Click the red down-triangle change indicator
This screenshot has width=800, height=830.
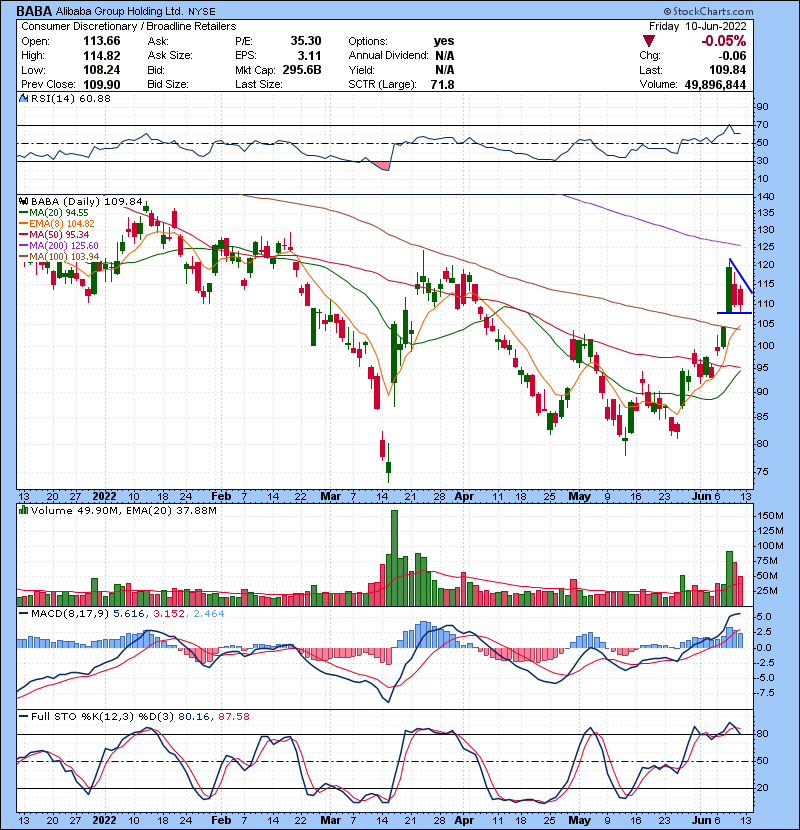click(649, 41)
